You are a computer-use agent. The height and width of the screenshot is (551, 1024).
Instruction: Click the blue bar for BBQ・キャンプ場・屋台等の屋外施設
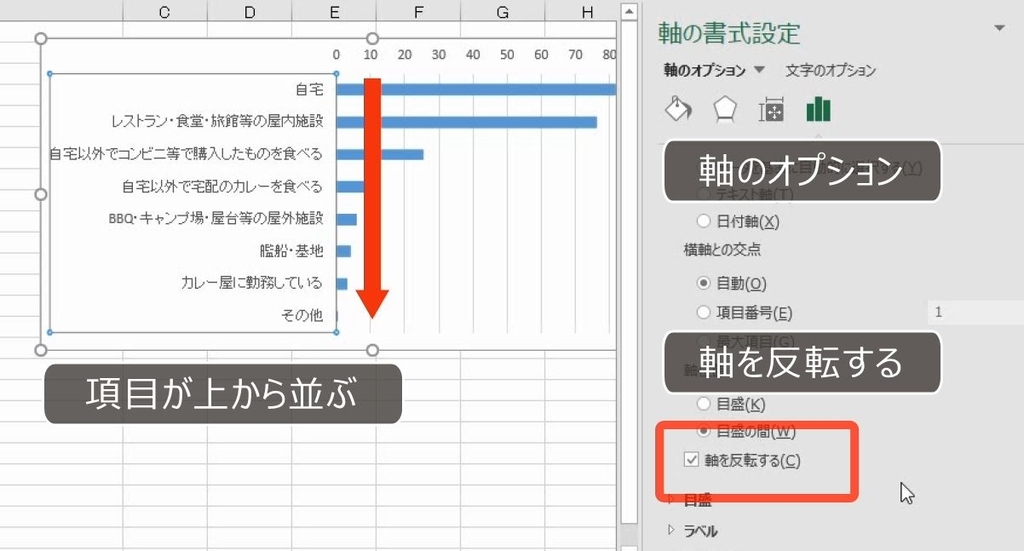tap(347, 219)
